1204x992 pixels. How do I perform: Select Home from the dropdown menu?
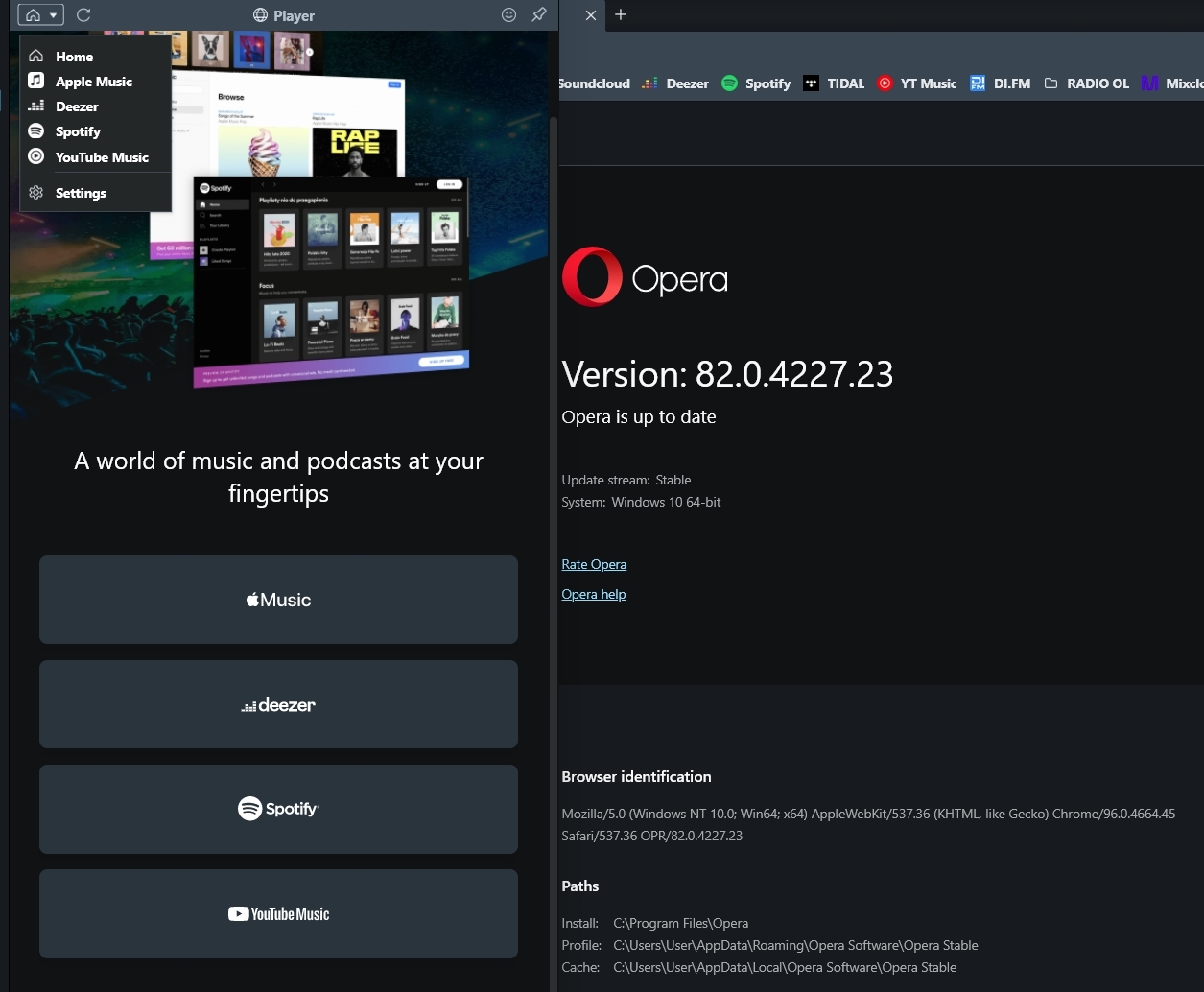[74, 57]
